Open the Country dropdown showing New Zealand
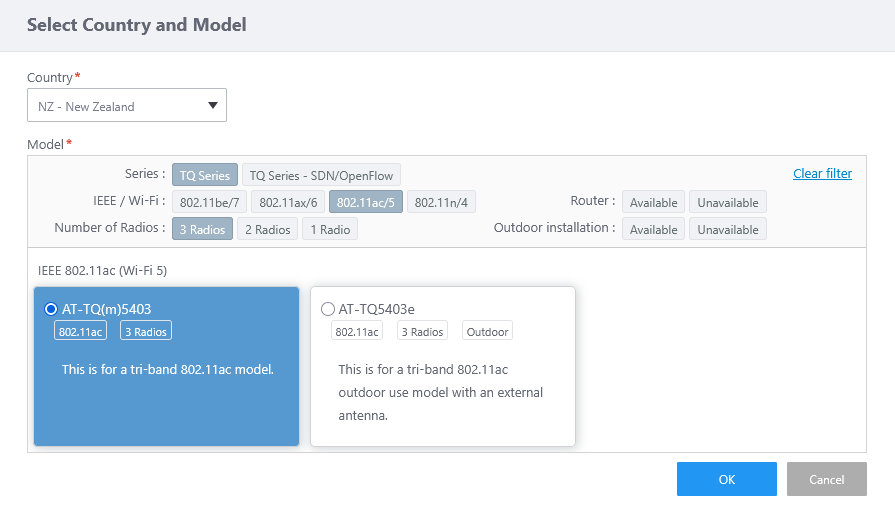 tap(127, 105)
